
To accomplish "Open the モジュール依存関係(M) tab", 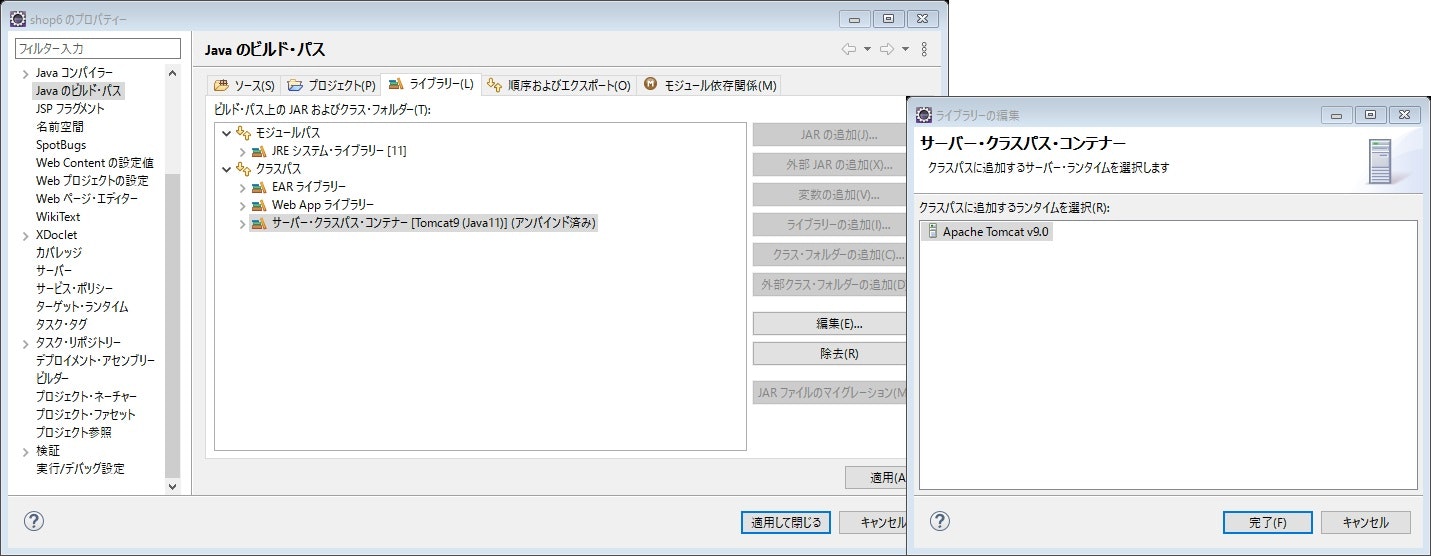I will point(710,86).
